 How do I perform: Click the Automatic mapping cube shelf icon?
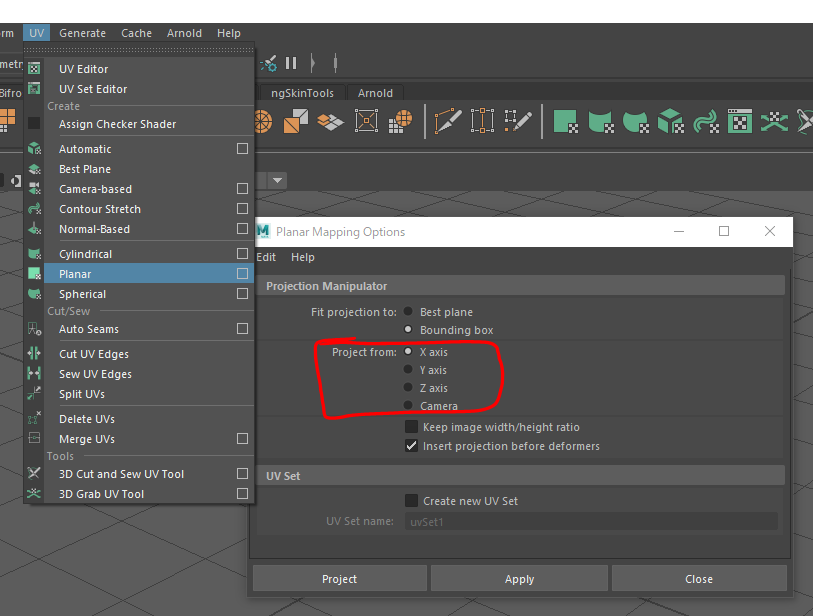coord(670,121)
